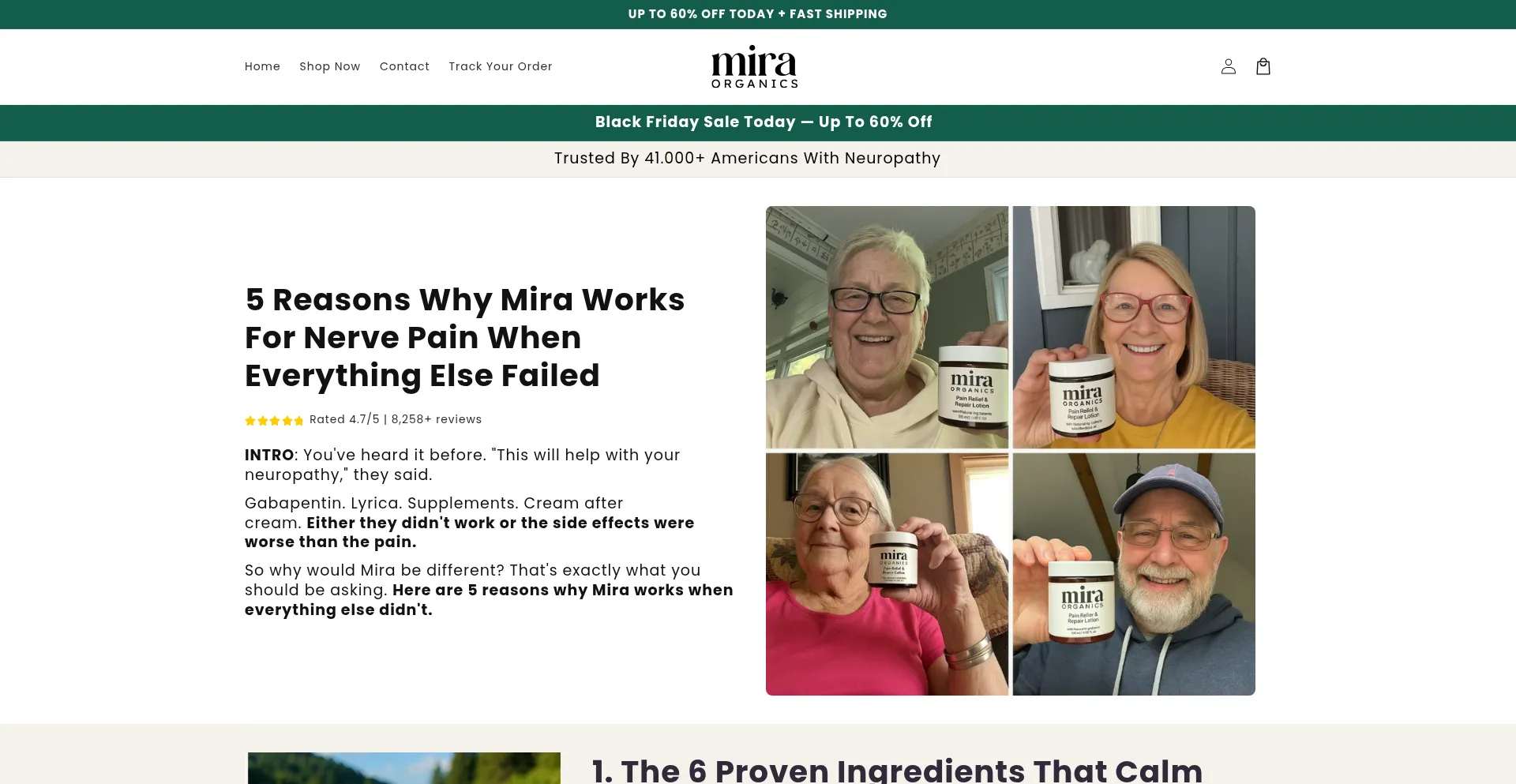This screenshot has width=1516, height=784.
Task: Open the Shop Now menu item
Action: (x=330, y=66)
